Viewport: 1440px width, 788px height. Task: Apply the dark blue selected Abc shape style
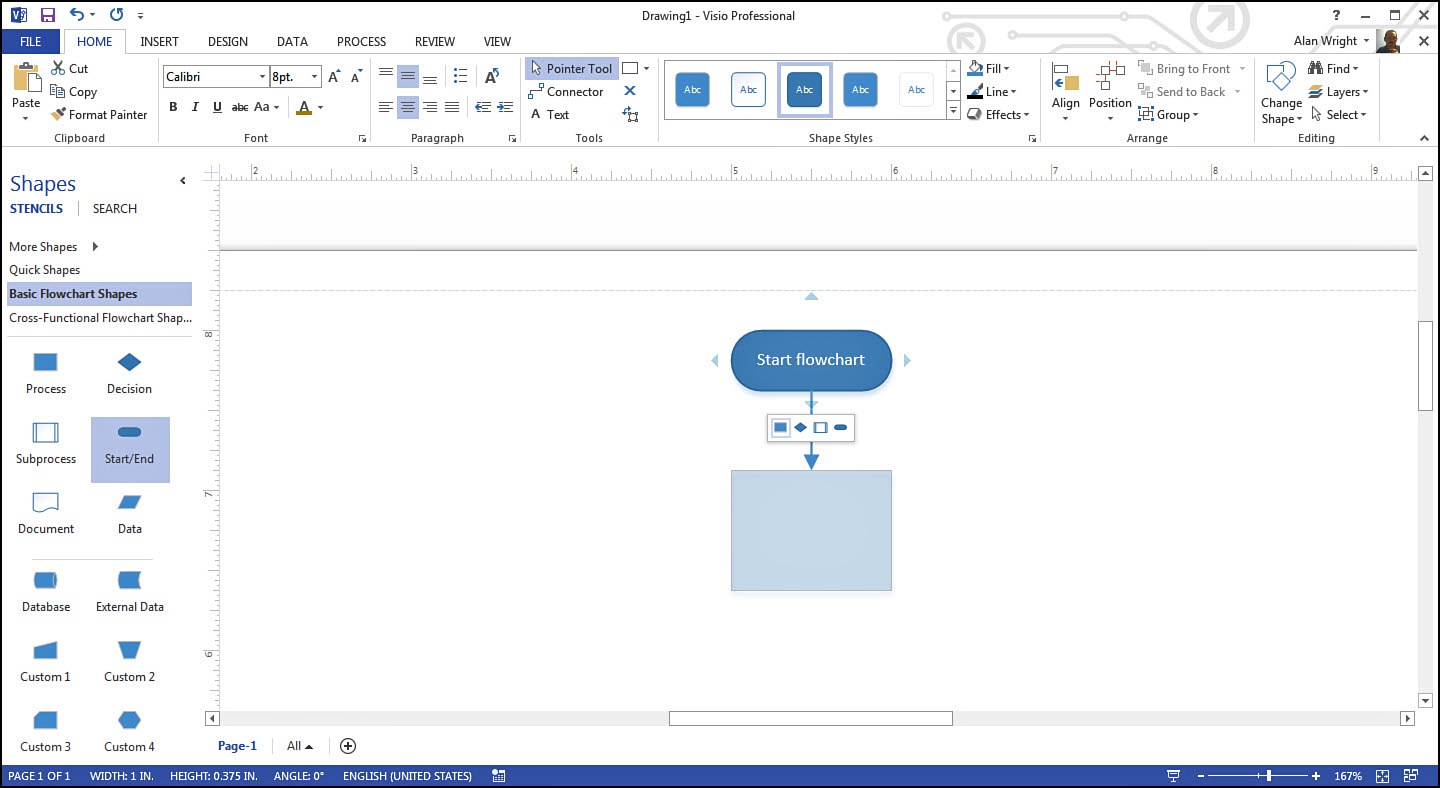pos(805,89)
